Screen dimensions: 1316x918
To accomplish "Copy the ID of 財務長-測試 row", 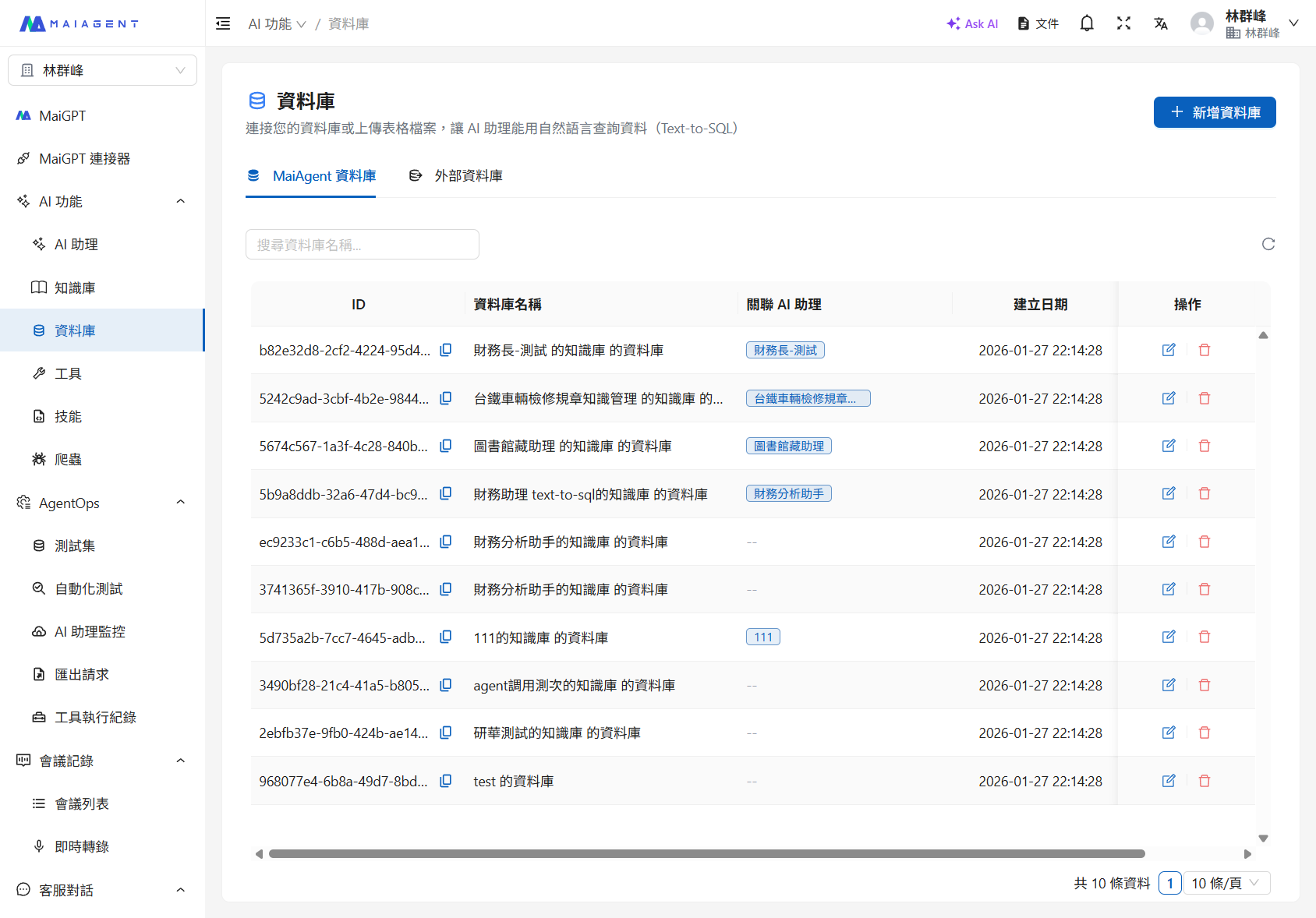I will [x=445, y=350].
